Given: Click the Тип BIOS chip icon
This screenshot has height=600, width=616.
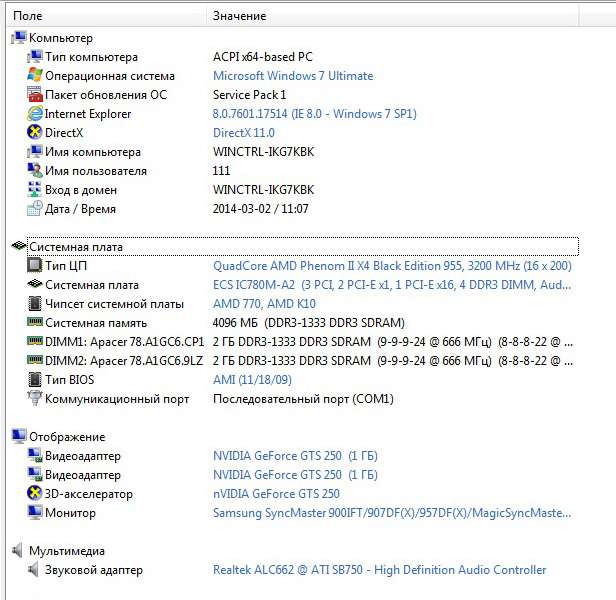Looking at the screenshot, I should click(35, 380).
